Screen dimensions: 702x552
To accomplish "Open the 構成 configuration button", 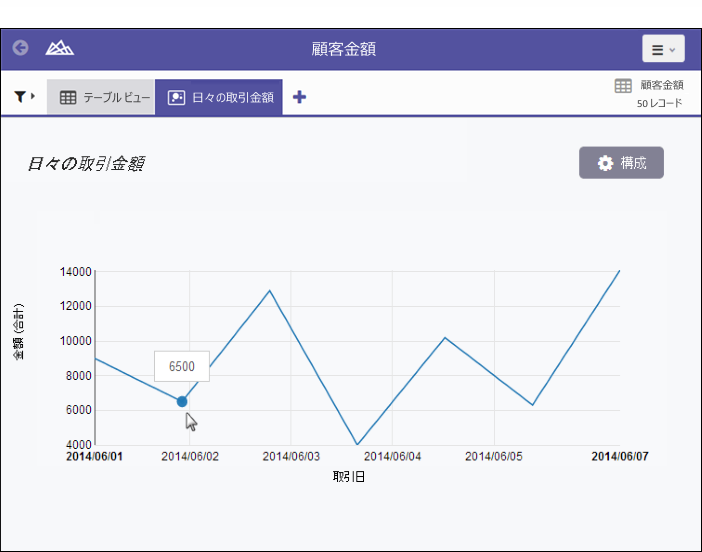I will [x=621, y=163].
